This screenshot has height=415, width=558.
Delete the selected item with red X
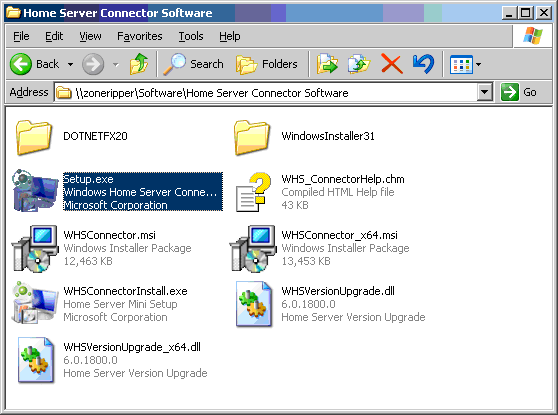[x=391, y=64]
